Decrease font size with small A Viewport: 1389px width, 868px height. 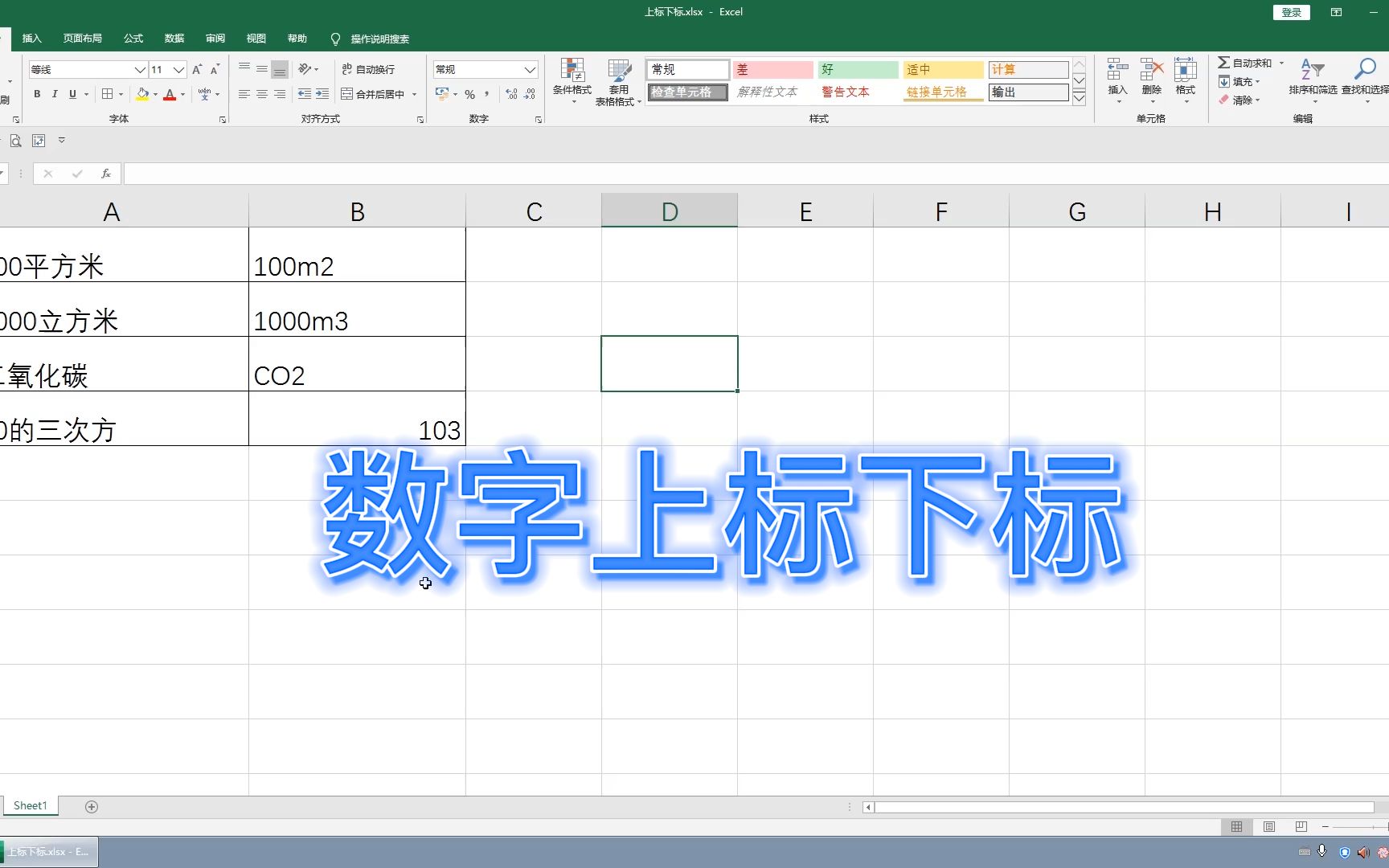click(x=215, y=70)
